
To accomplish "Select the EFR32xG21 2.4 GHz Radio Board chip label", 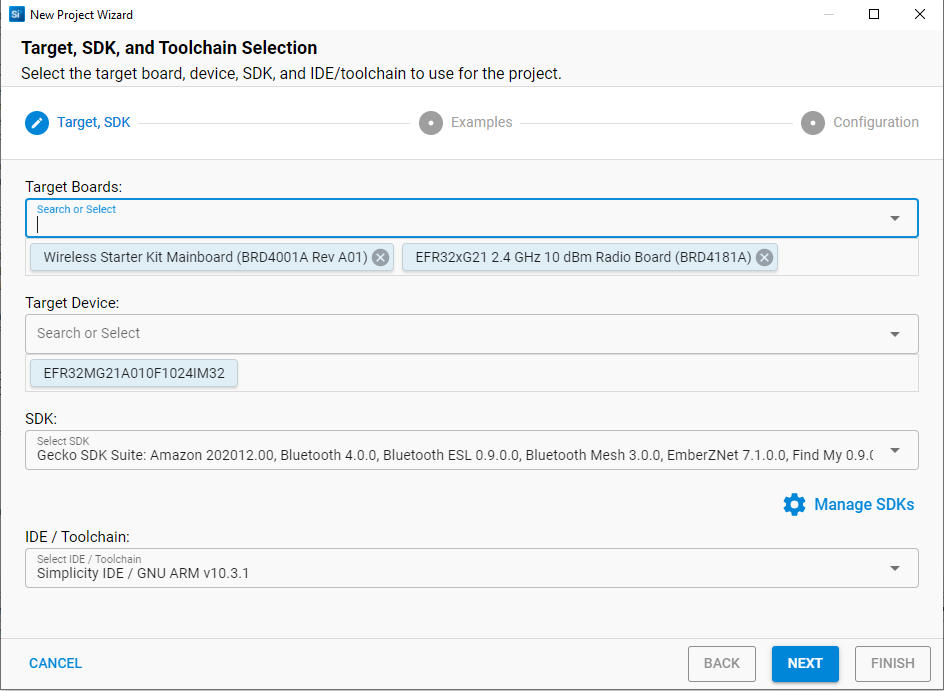I will click(583, 258).
